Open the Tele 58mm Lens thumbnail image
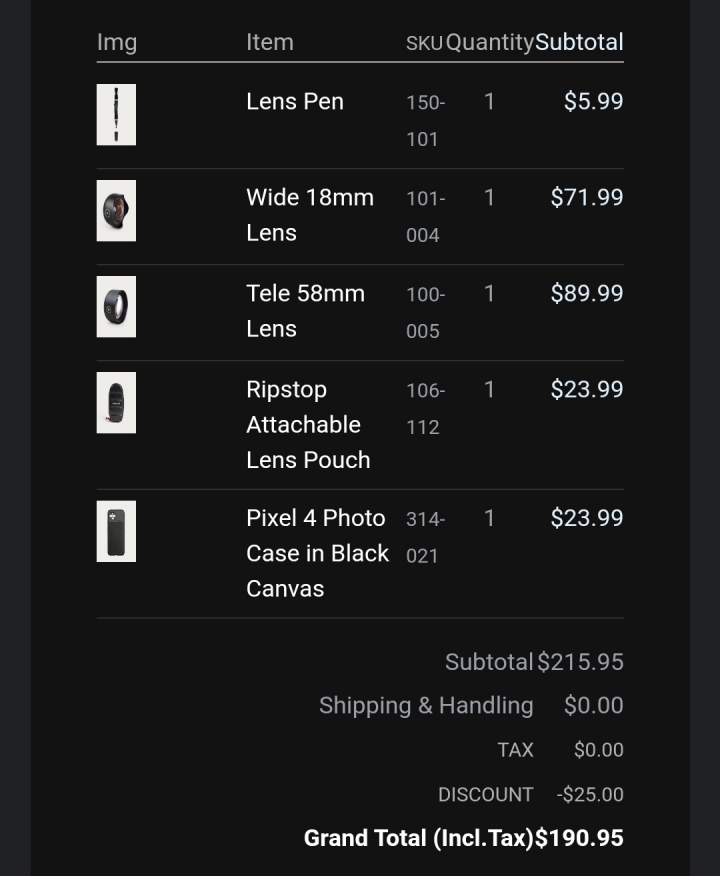This screenshot has width=720, height=876. point(116,307)
